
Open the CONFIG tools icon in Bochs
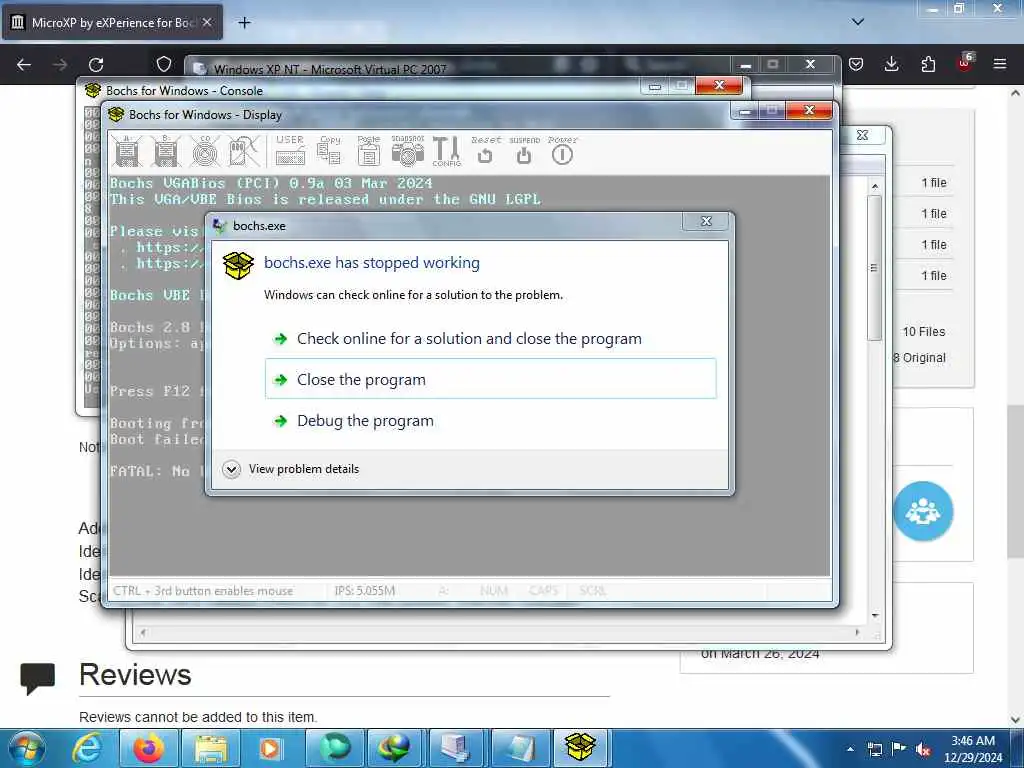click(x=447, y=151)
